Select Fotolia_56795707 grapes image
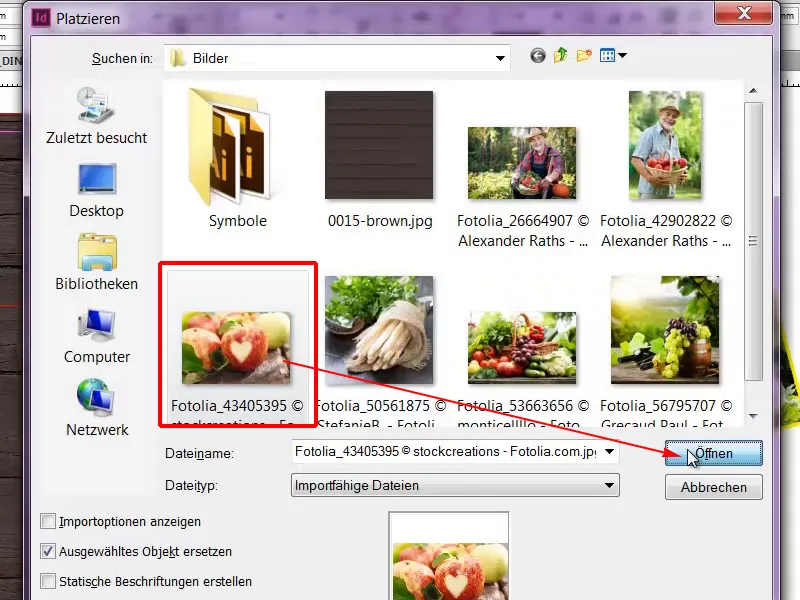Screen dimensions: 800x600 [x=665, y=330]
